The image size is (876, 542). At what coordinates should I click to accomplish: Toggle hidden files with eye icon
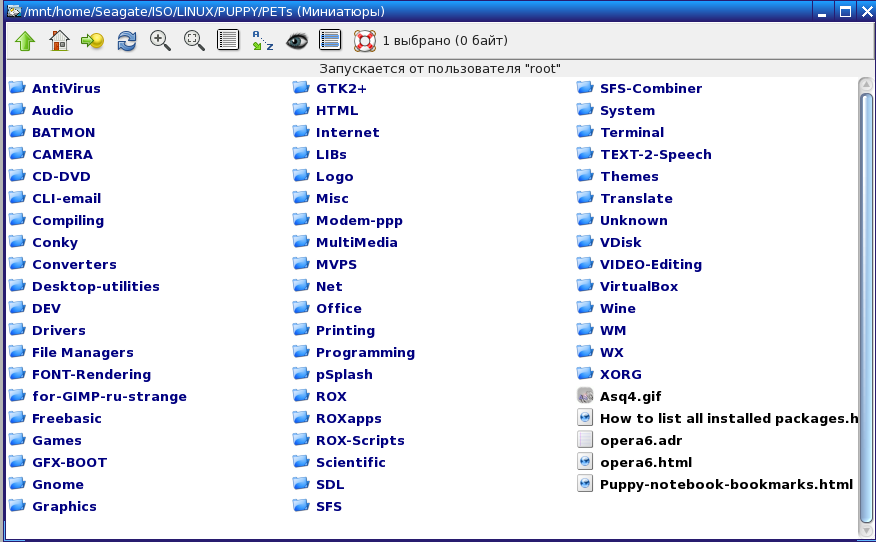coord(296,41)
